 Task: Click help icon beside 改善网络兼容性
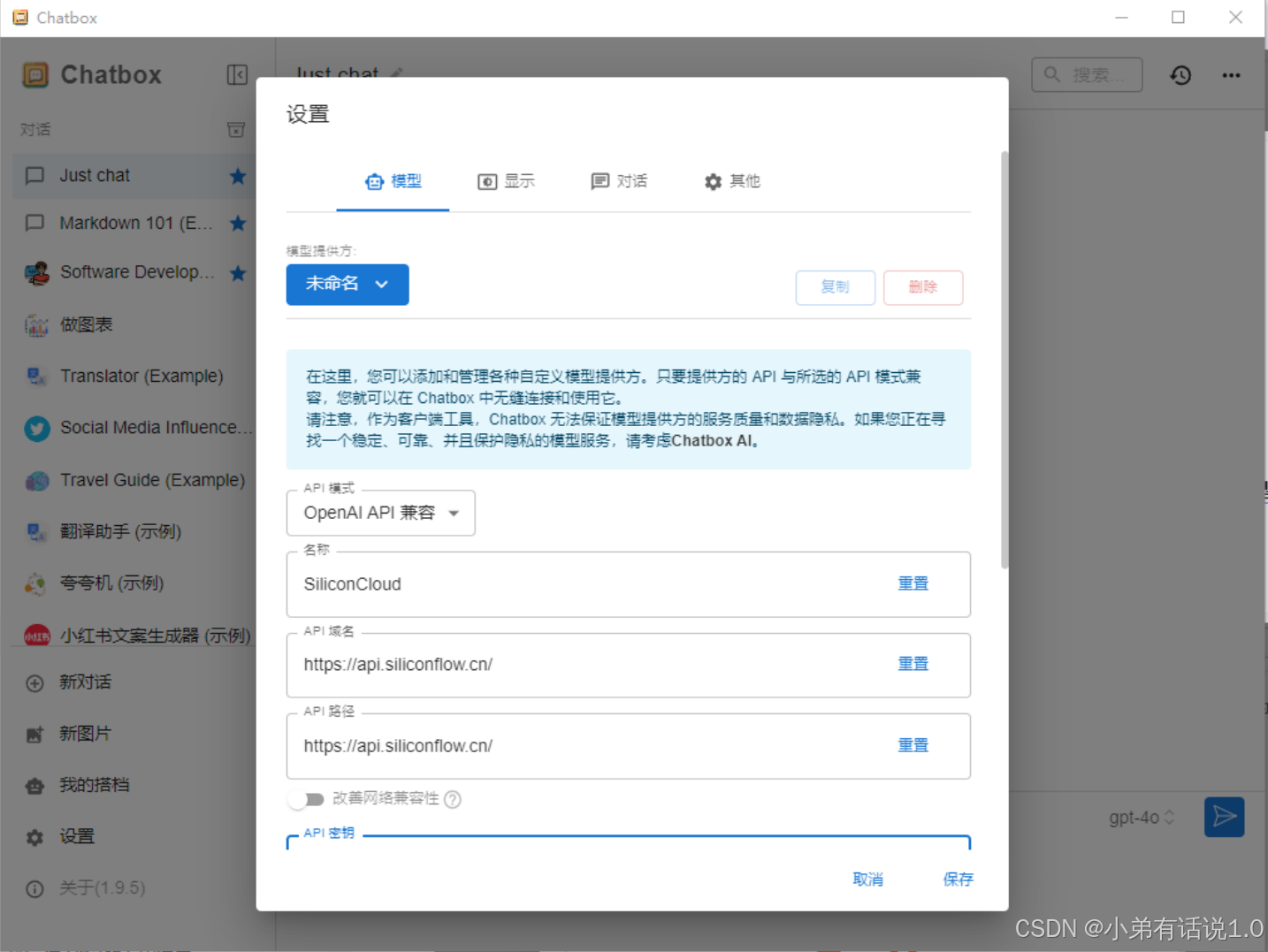pyautogui.click(x=453, y=799)
